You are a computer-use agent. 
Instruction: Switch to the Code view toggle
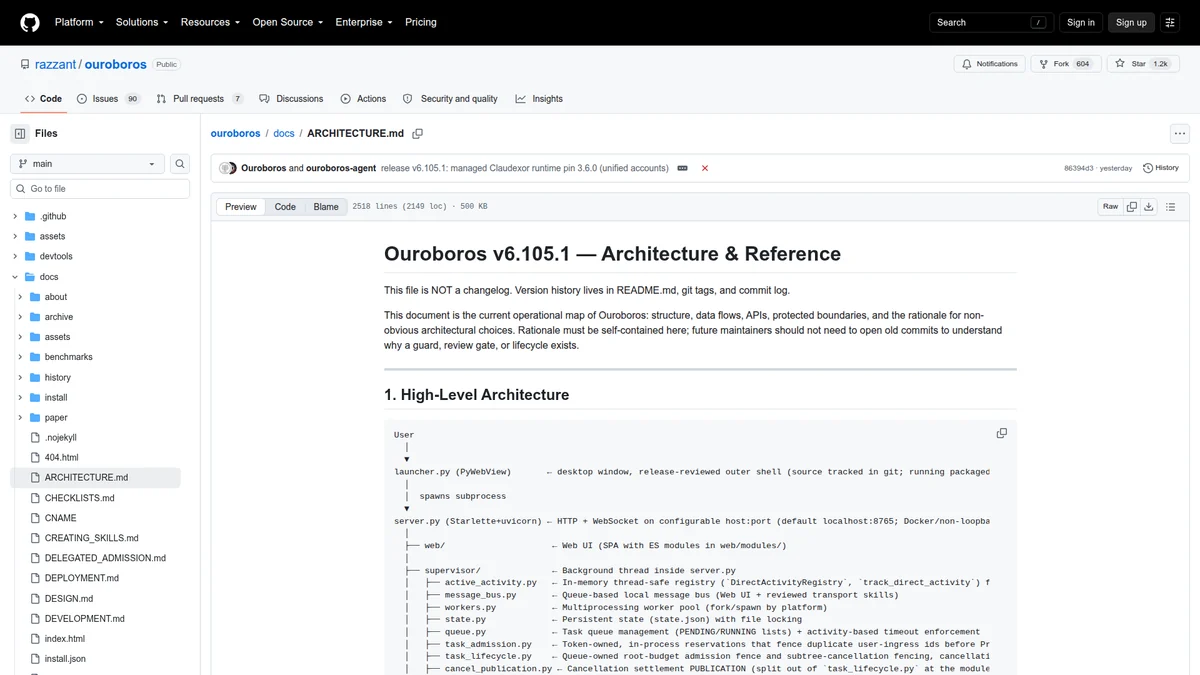(285, 207)
